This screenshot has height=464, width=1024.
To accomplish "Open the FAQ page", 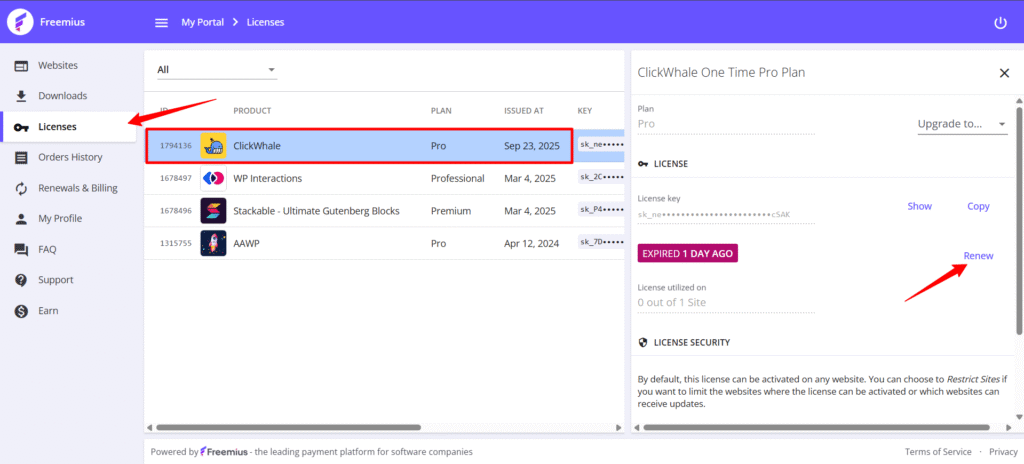I will click(68, 250).
